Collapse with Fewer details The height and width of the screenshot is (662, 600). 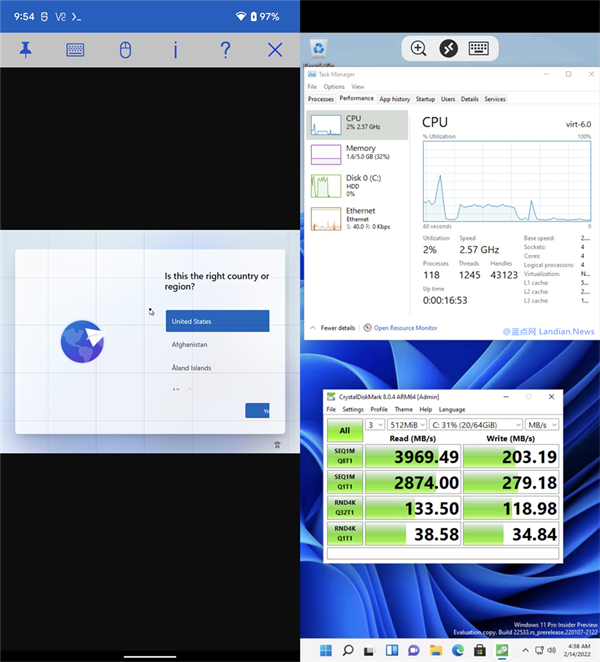coord(333,328)
